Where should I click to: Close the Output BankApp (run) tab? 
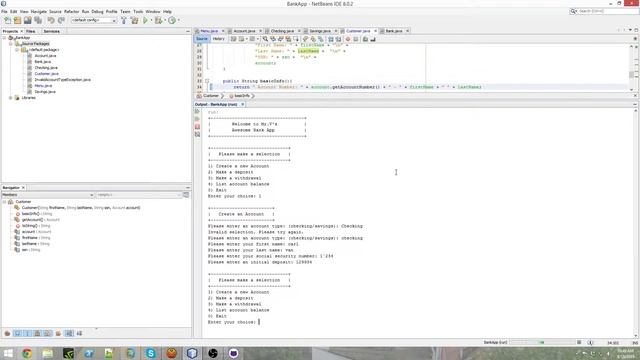point(242,104)
